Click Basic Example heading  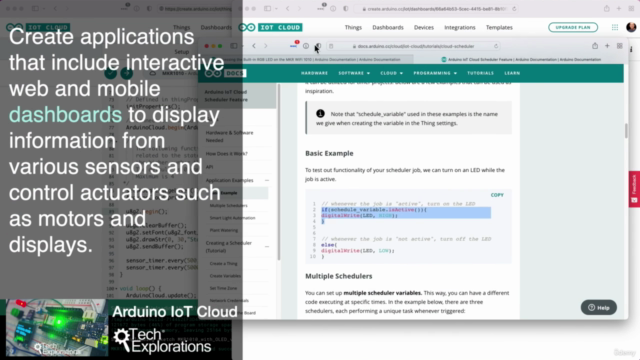pos(329,153)
